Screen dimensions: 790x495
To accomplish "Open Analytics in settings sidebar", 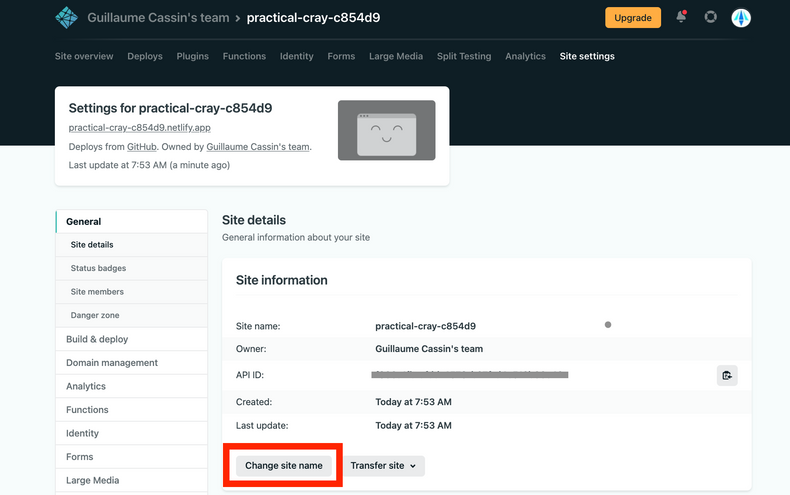I will tap(131, 386).
